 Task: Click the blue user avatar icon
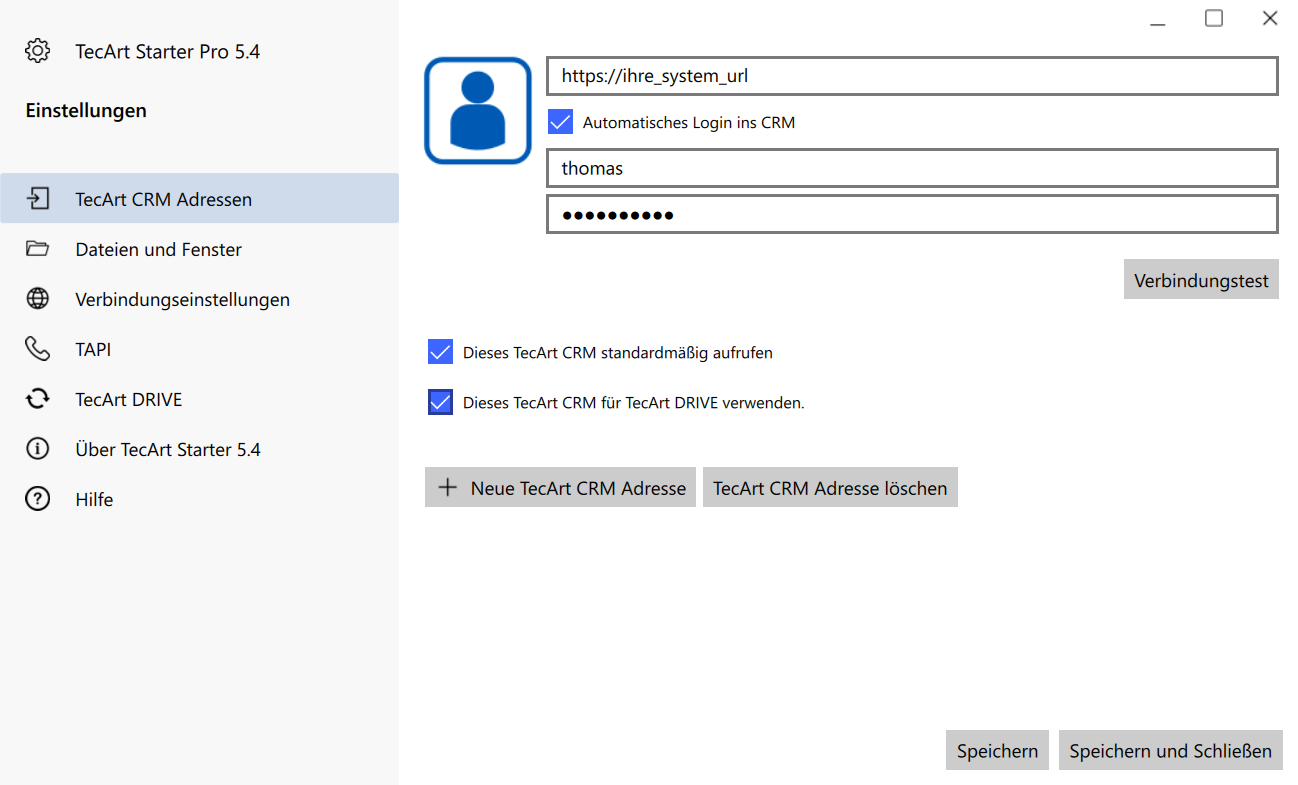click(478, 110)
